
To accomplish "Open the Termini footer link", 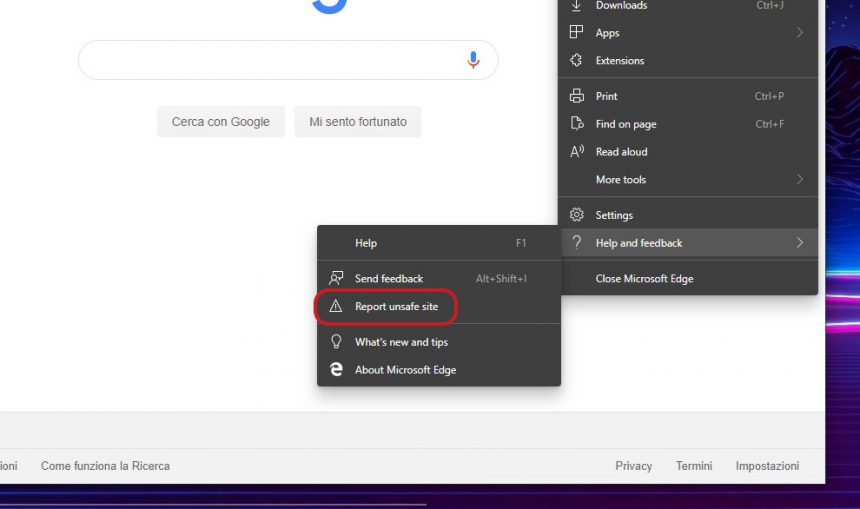I will click(694, 466).
